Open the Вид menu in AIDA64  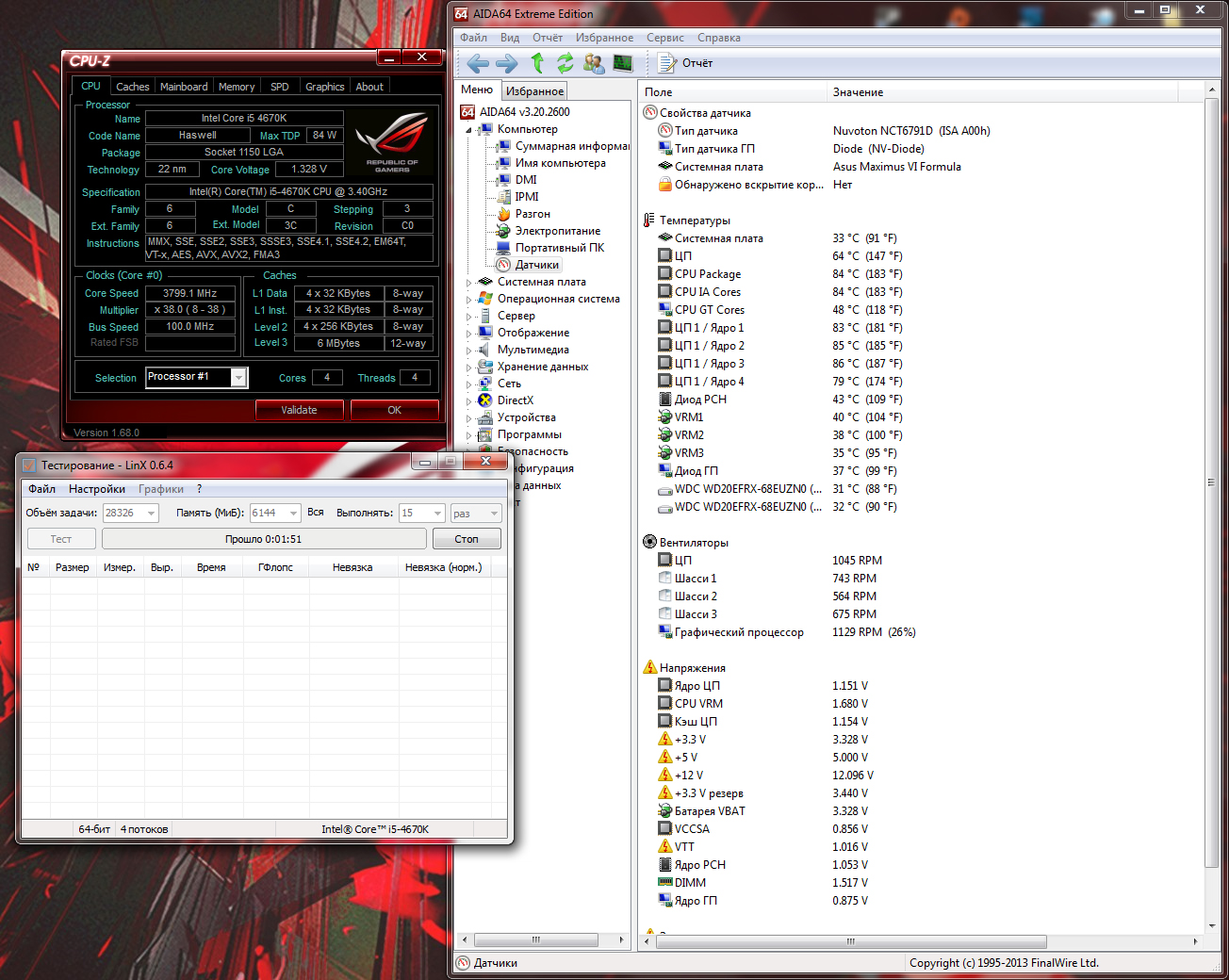pyautogui.click(x=510, y=38)
